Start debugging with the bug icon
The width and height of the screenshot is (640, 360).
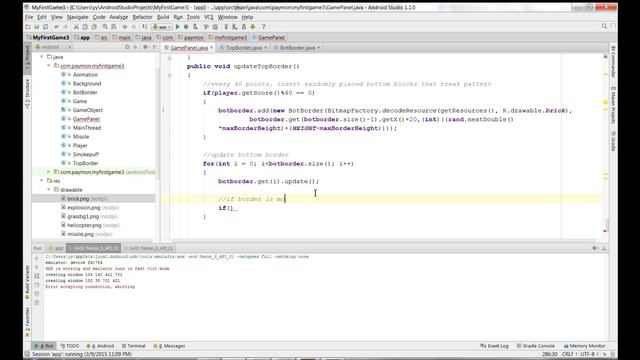186,27
